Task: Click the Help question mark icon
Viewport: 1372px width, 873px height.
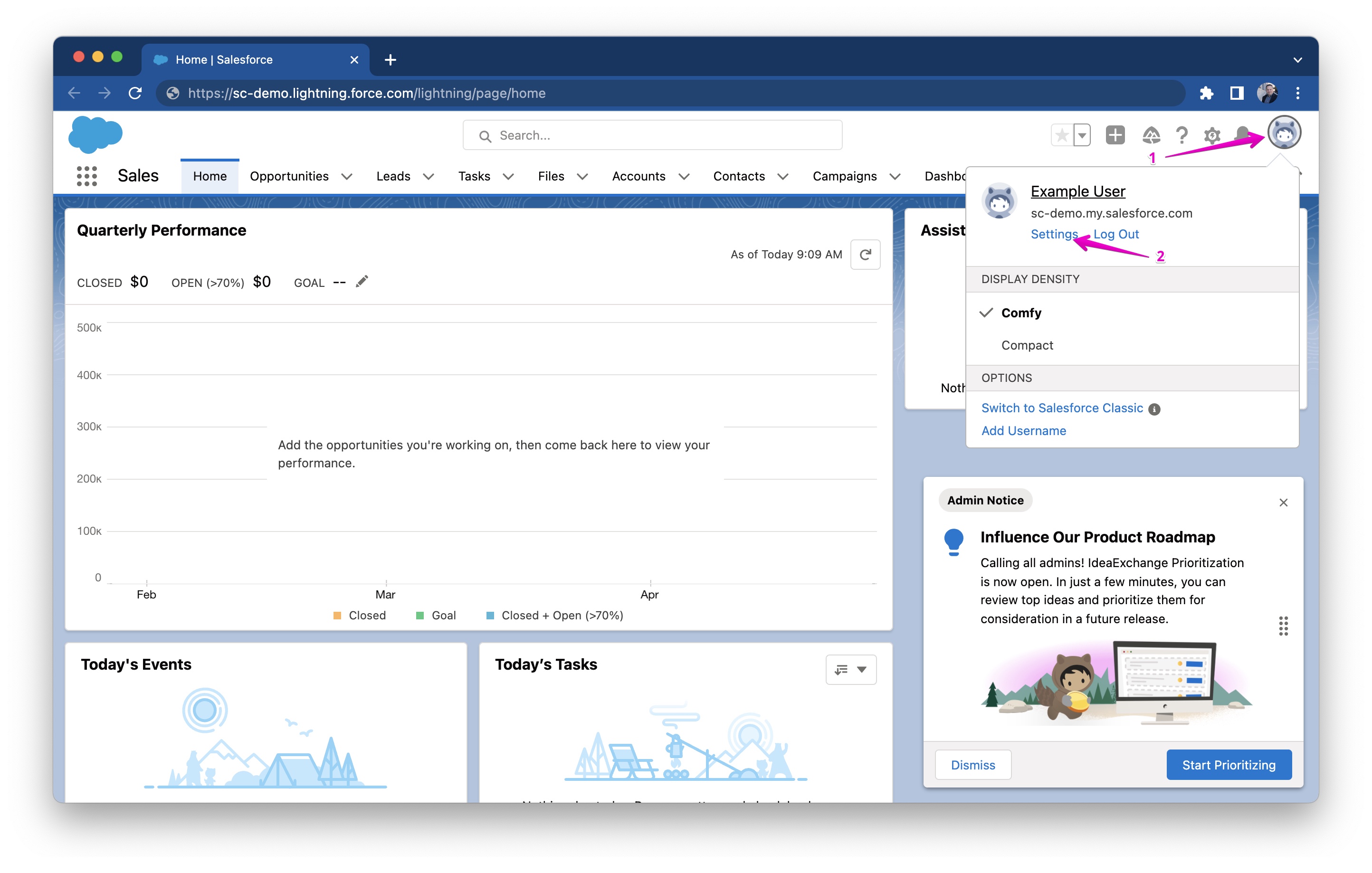Action: click(1182, 135)
